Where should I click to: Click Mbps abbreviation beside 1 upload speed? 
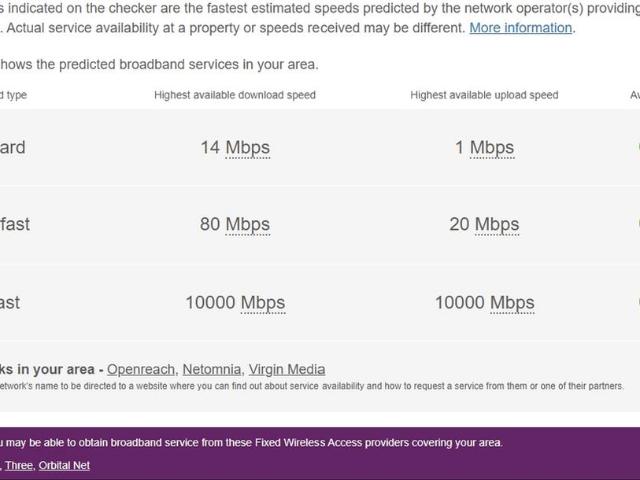tap(491, 148)
